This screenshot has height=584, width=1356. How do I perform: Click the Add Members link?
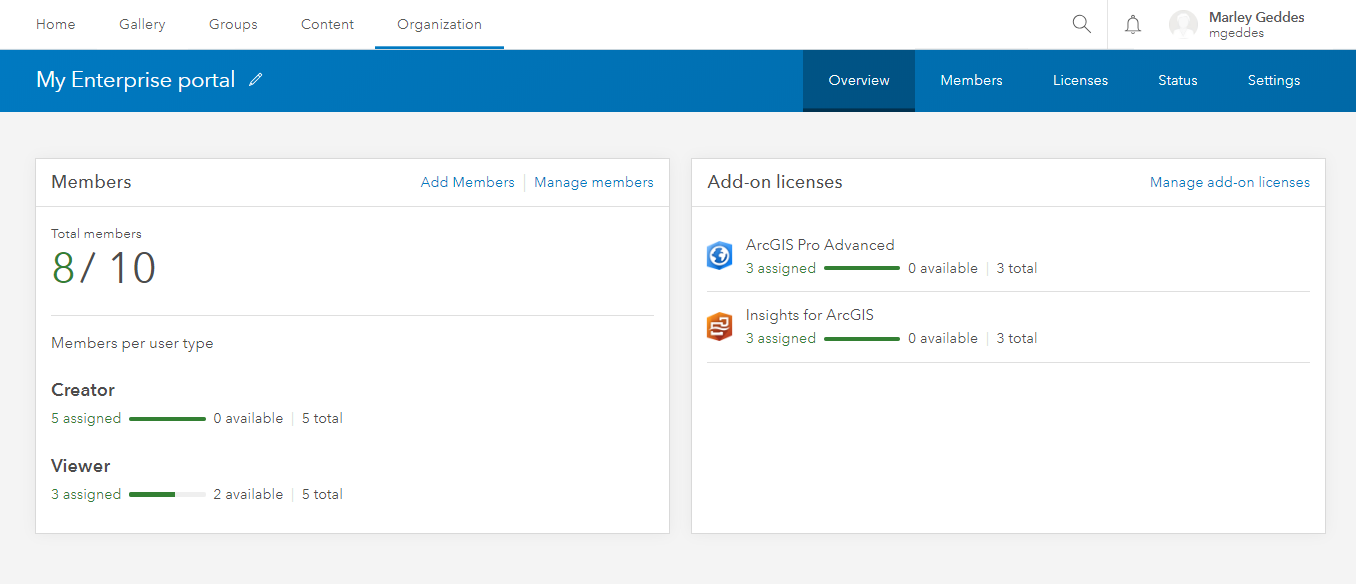467,182
